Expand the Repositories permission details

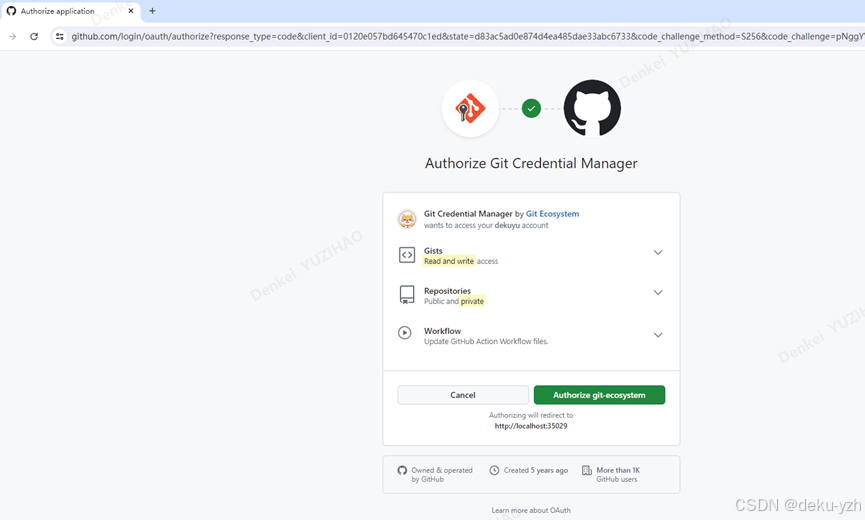pyautogui.click(x=658, y=292)
